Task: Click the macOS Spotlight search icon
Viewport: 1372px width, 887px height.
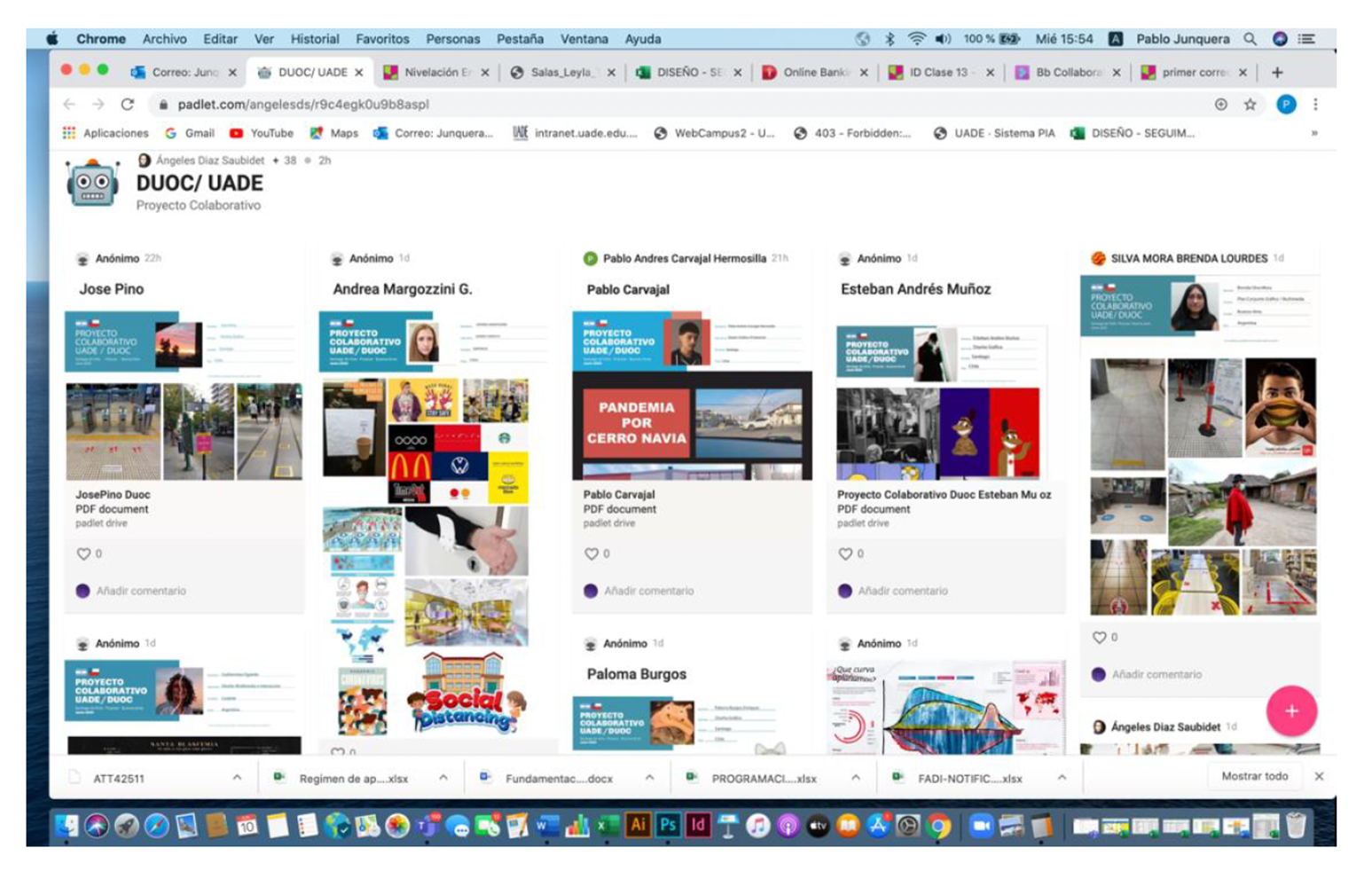Action: 1250,39
